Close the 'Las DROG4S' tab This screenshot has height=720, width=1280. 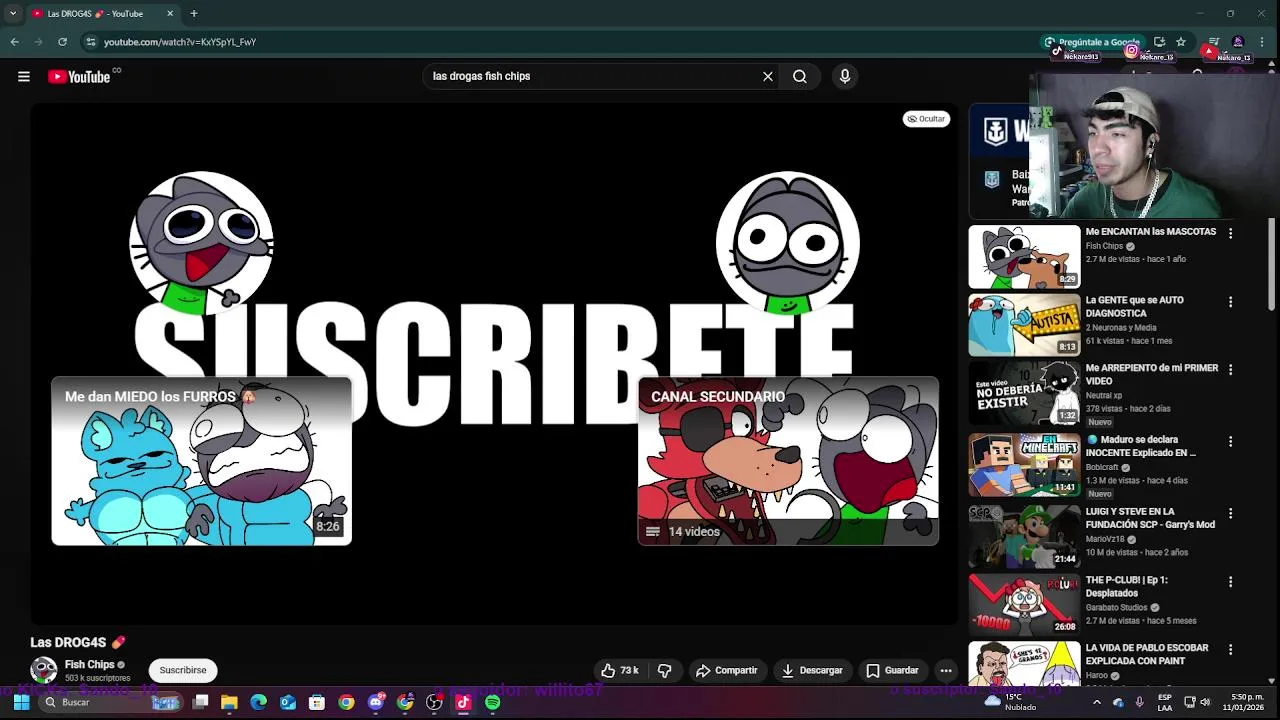[x=170, y=14]
